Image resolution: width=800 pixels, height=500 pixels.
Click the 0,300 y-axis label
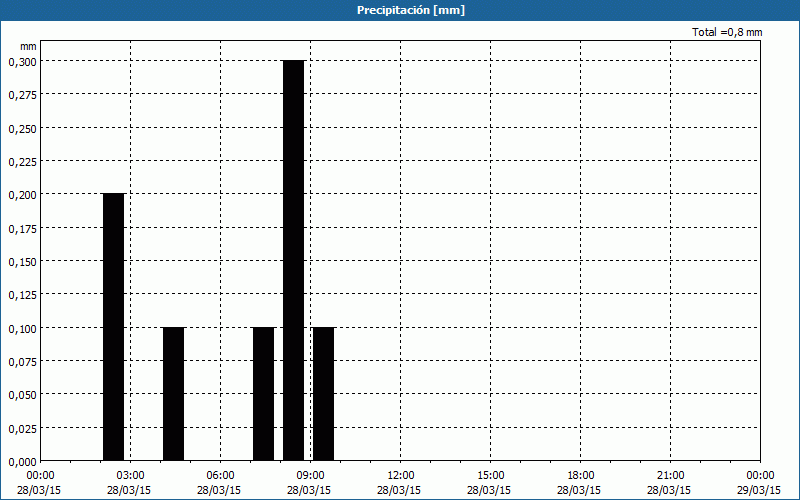pyautogui.click(x=22, y=61)
